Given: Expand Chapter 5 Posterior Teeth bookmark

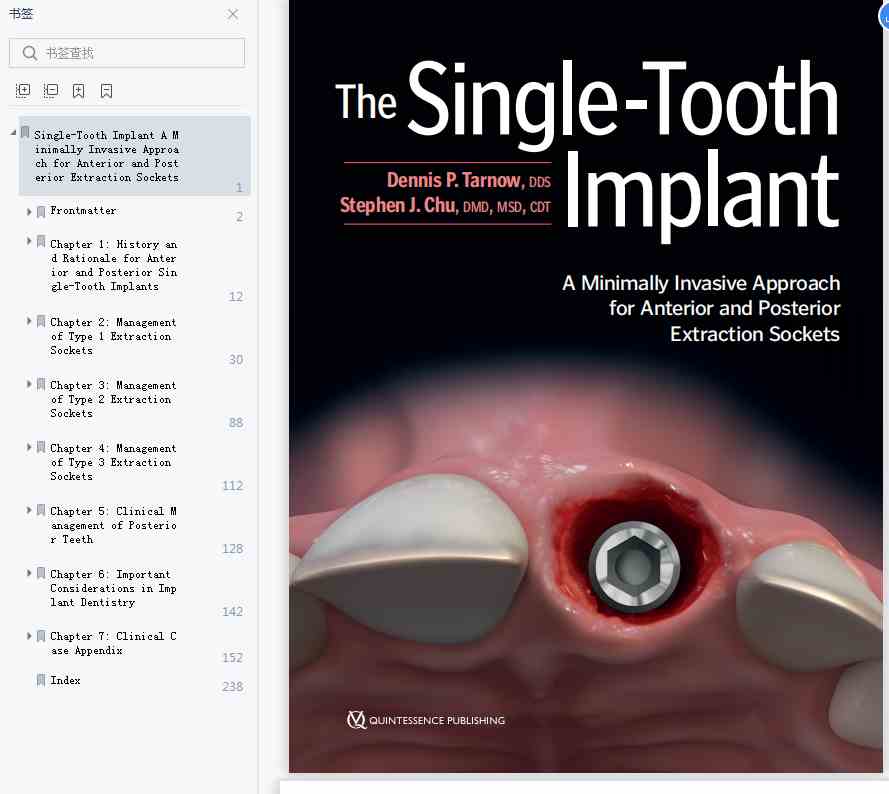Looking at the screenshot, I should [29, 510].
